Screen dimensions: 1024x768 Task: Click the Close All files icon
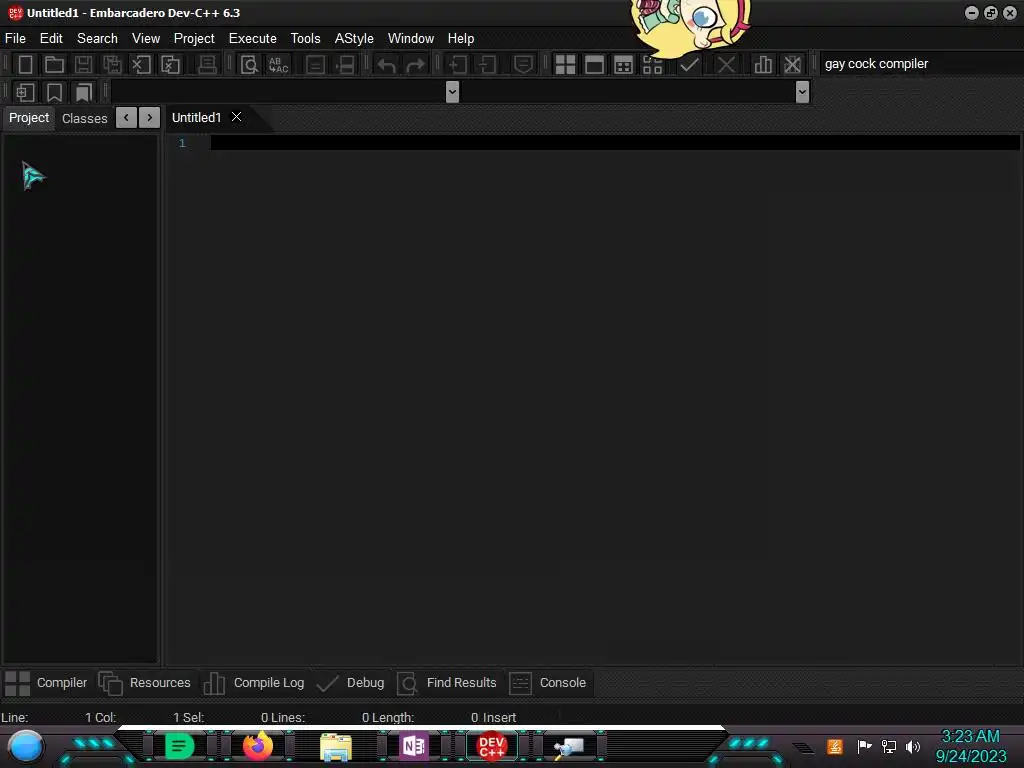170,64
